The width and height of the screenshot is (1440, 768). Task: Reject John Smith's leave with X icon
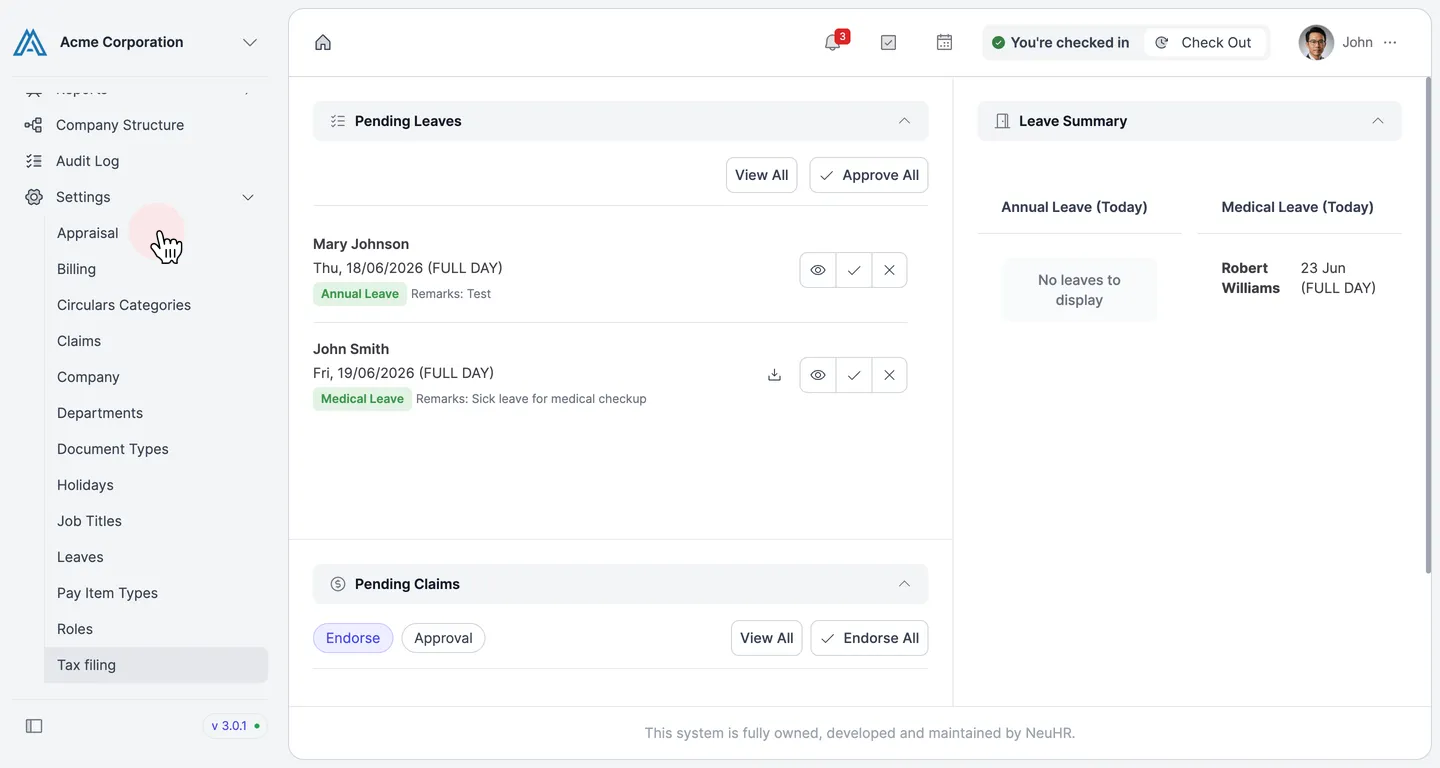tap(889, 375)
